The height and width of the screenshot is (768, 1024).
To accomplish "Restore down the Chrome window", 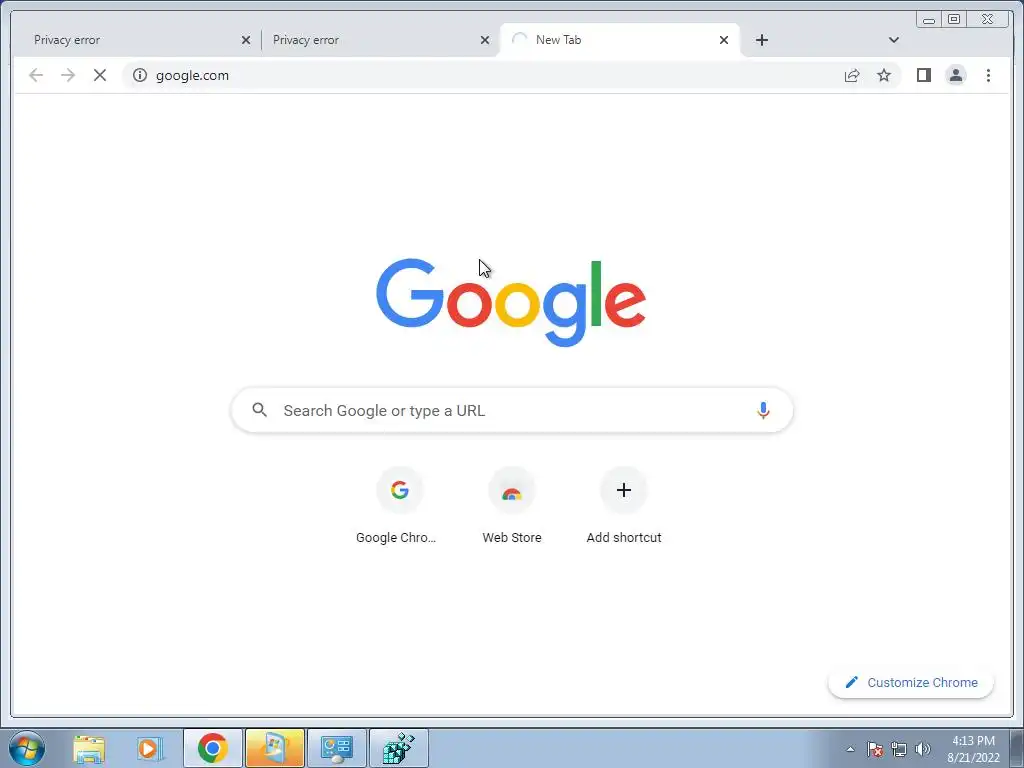I will pos(953,20).
